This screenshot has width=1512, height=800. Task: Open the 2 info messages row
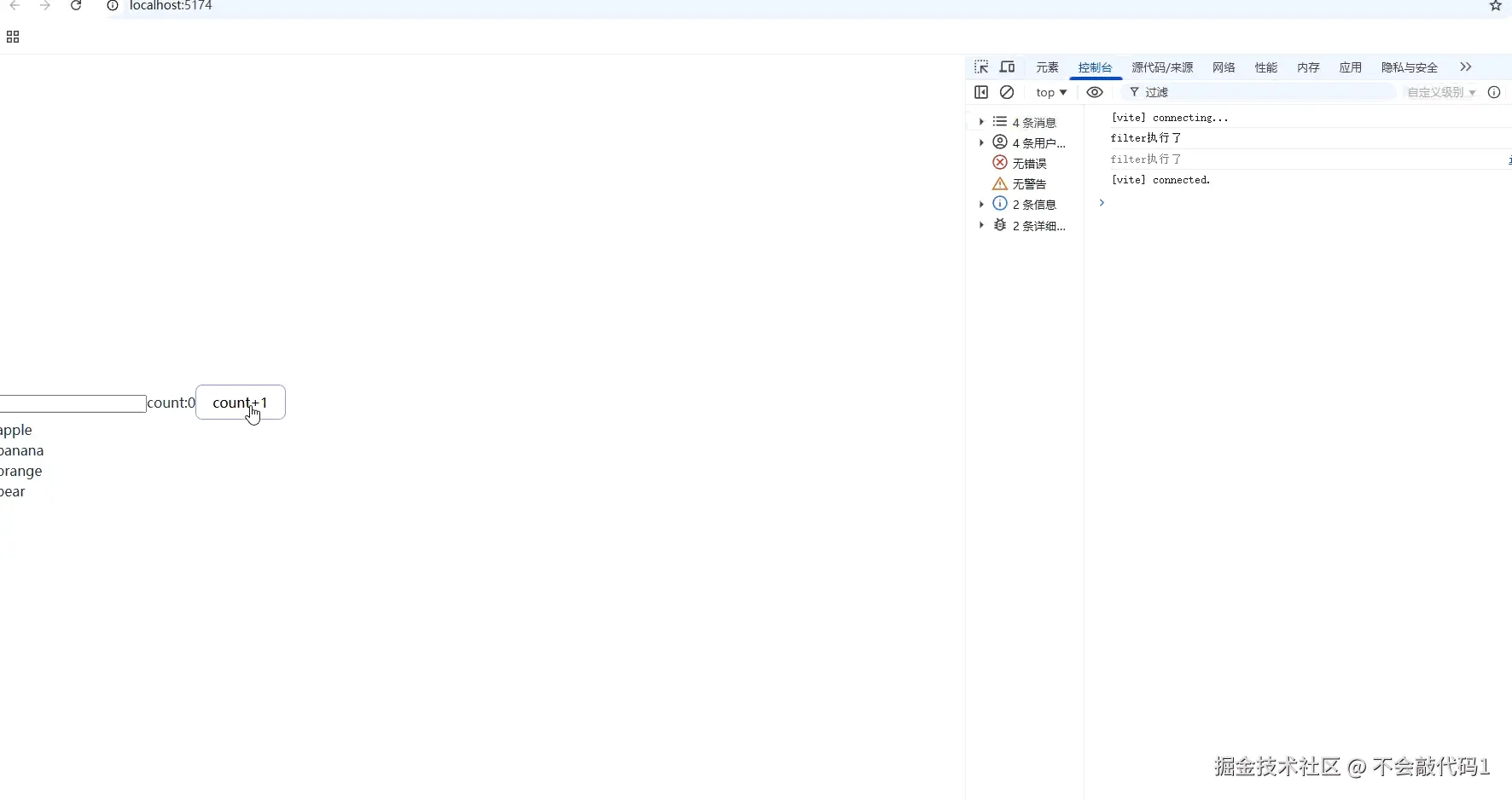[x=1025, y=204]
